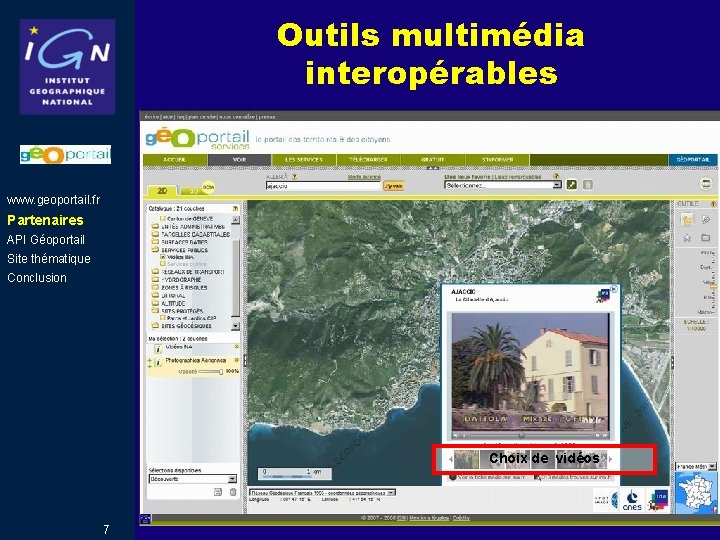
Task: Open the TÉLÉCHARGER menu tab
Action: tap(368, 159)
